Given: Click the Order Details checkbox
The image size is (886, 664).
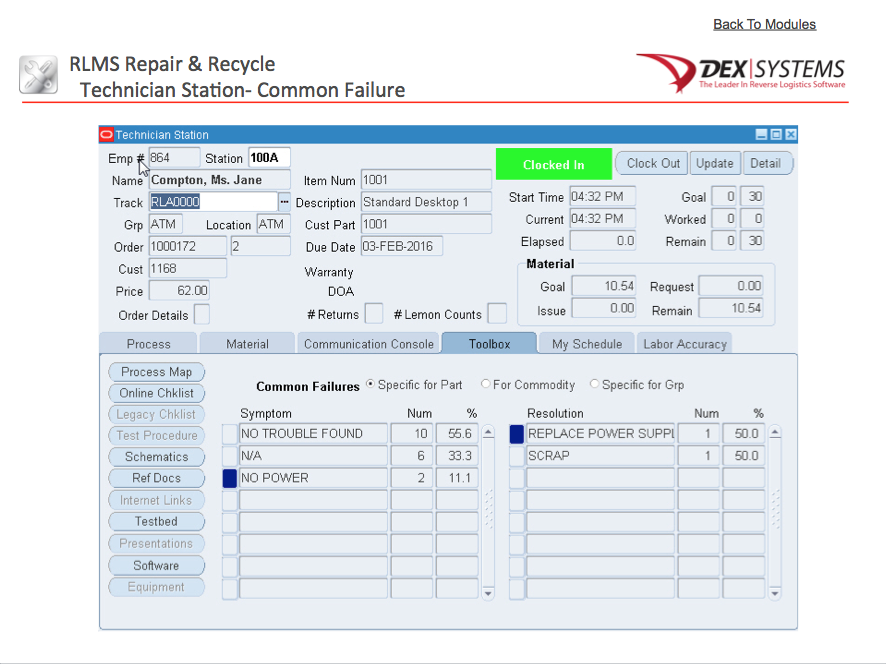Looking at the screenshot, I should click(202, 313).
